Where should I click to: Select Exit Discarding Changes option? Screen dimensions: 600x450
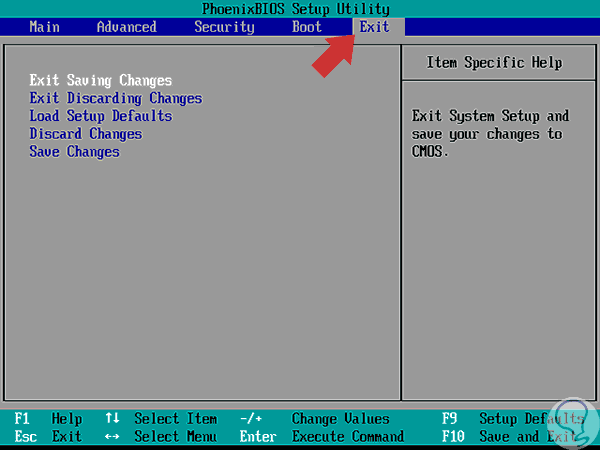[116, 98]
